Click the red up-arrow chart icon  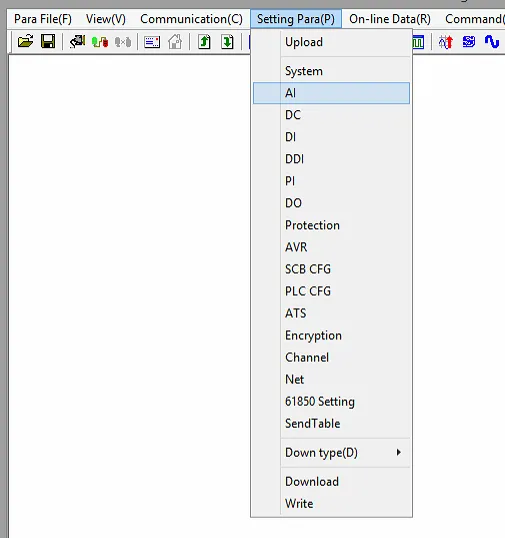click(x=446, y=42)
